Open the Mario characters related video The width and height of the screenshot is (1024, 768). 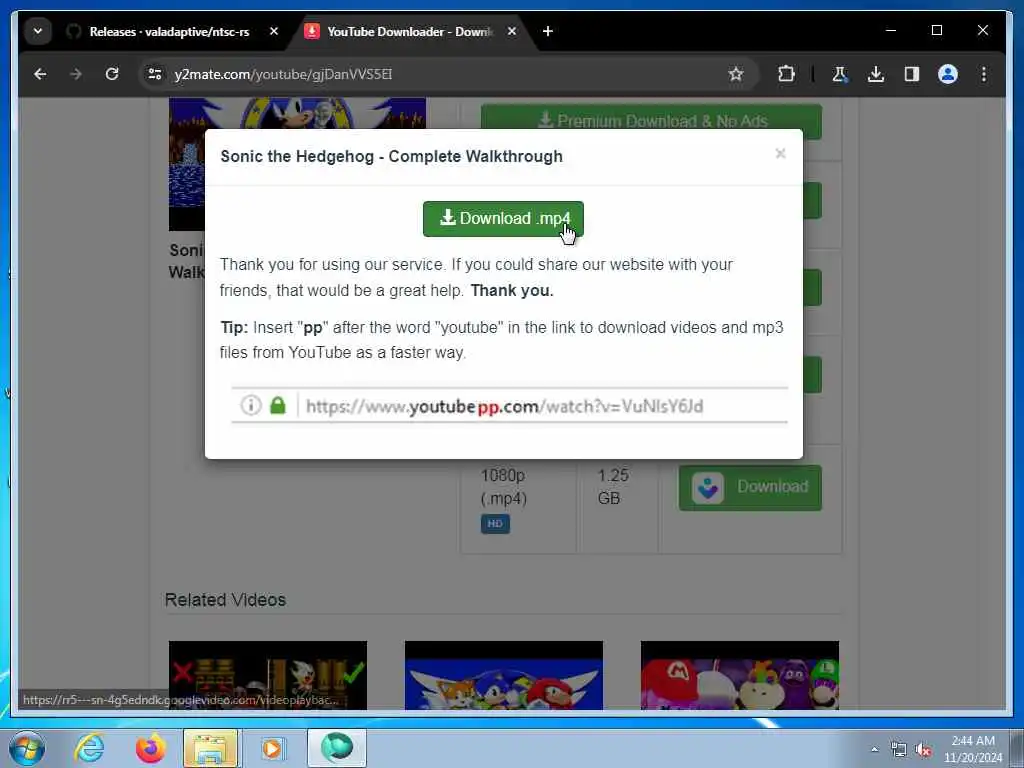(x=739, y=675)
